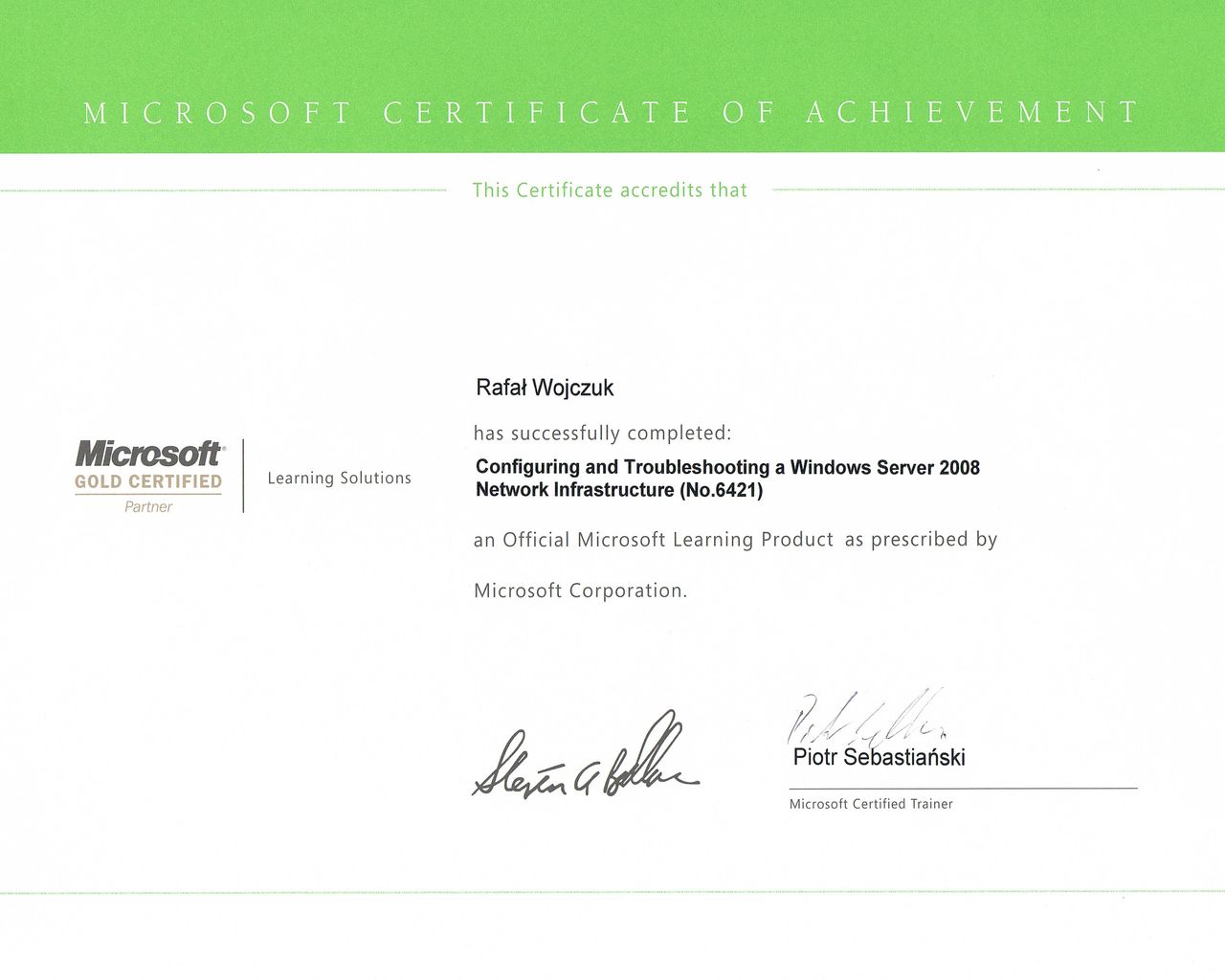Click the 'Microsoft Certified Trainer' caption

point(871,804)
